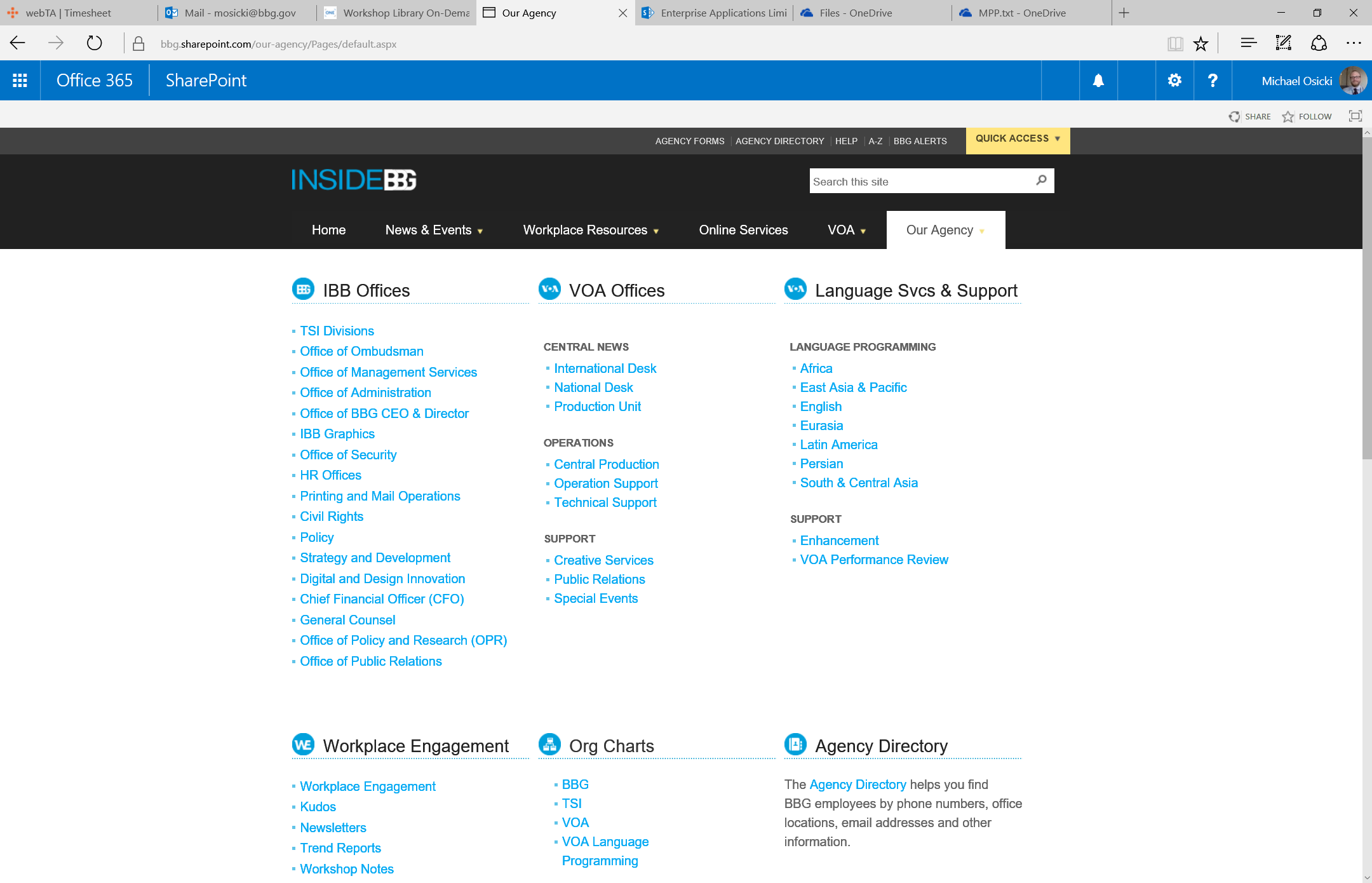Share this site
This screenshot has height=883, width=1372.
[1249, 116]
